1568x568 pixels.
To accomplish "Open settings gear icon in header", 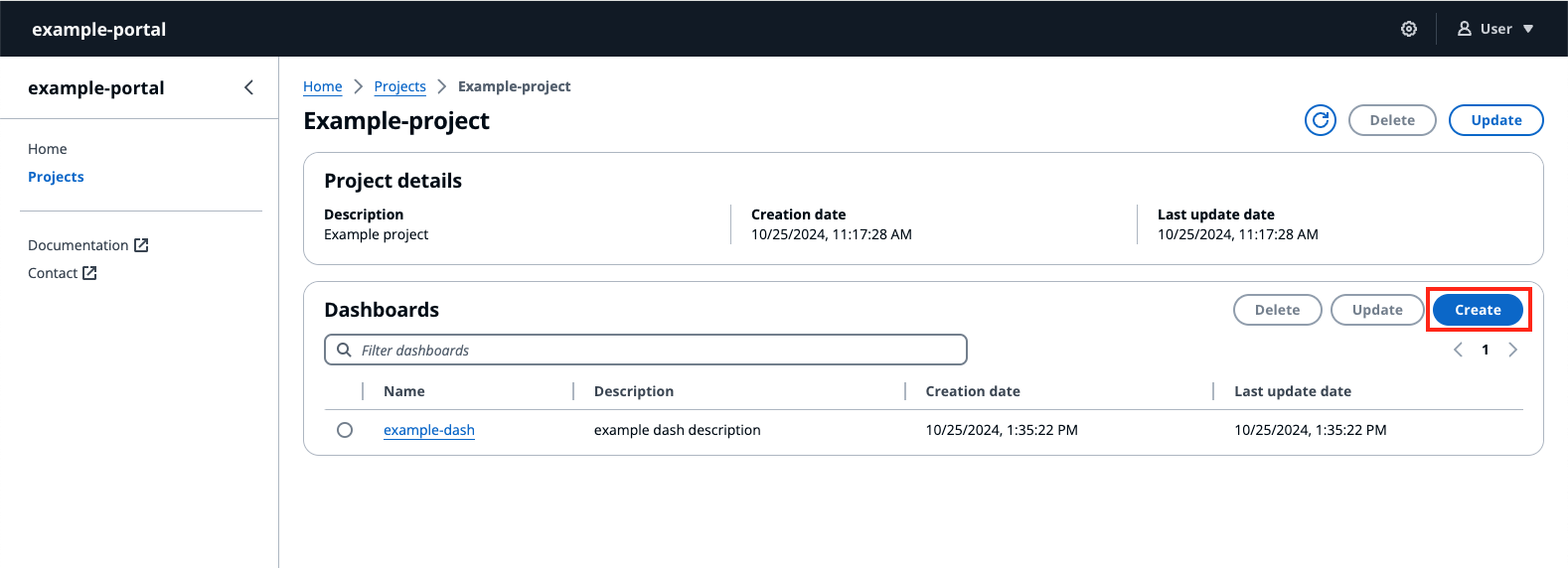I will pyautogui.click(x=1408, y=29).
